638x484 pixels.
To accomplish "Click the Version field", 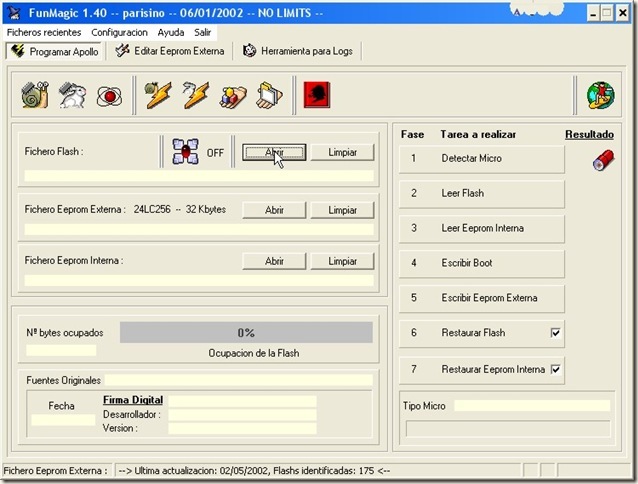I will (x=242, y=428).
